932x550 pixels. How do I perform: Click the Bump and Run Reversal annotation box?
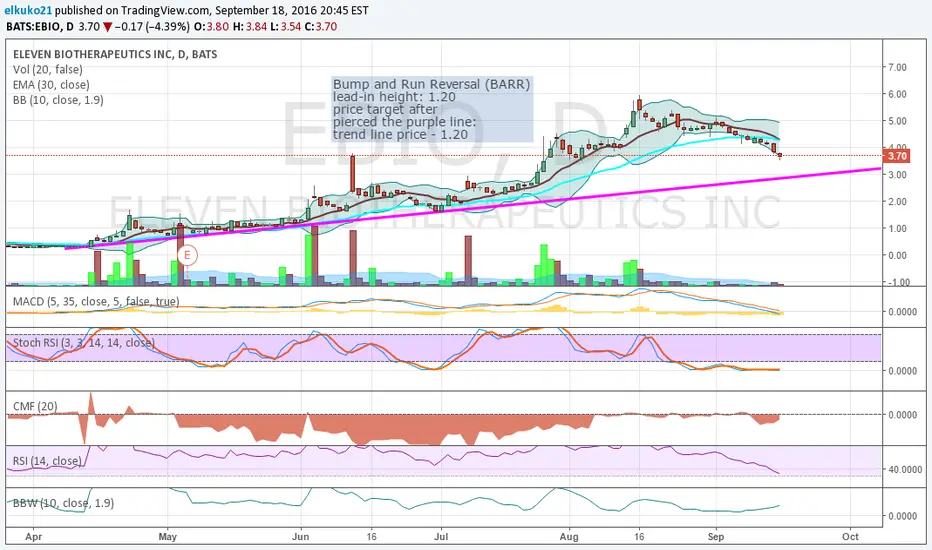432,109
